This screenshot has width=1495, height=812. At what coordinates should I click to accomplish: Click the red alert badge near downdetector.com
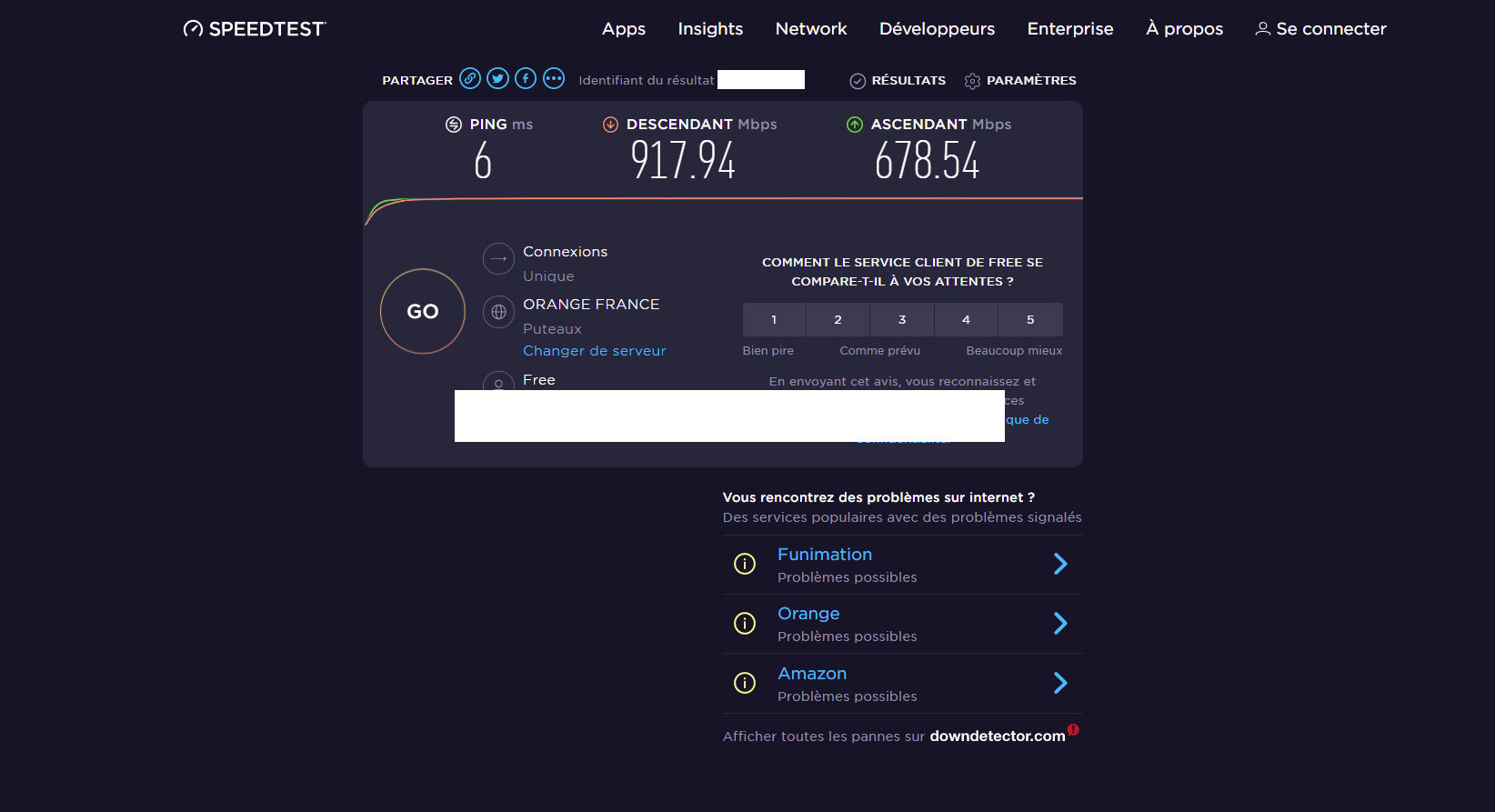(1073, 729)
